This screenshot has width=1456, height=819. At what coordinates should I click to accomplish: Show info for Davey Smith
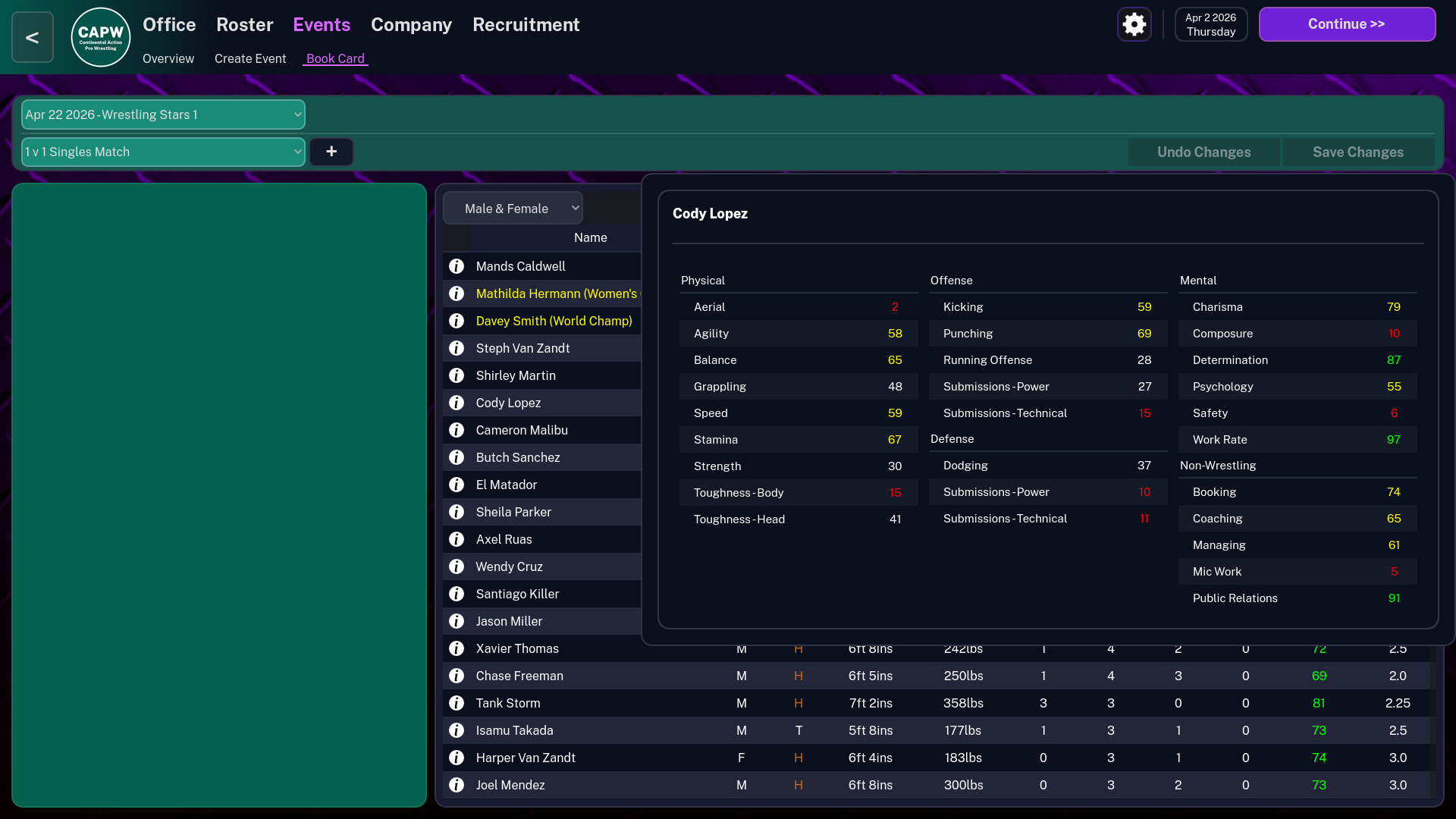(457, 321)
